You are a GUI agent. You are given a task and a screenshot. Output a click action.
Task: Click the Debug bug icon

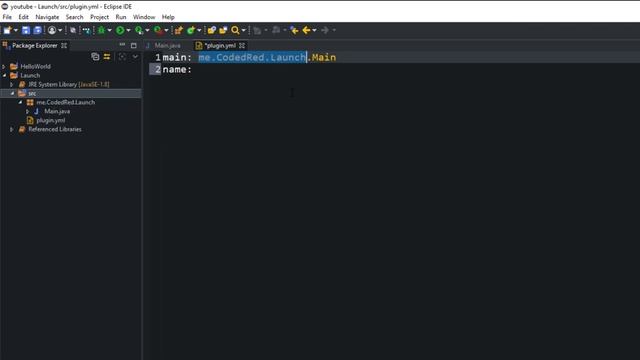(101, 30)
